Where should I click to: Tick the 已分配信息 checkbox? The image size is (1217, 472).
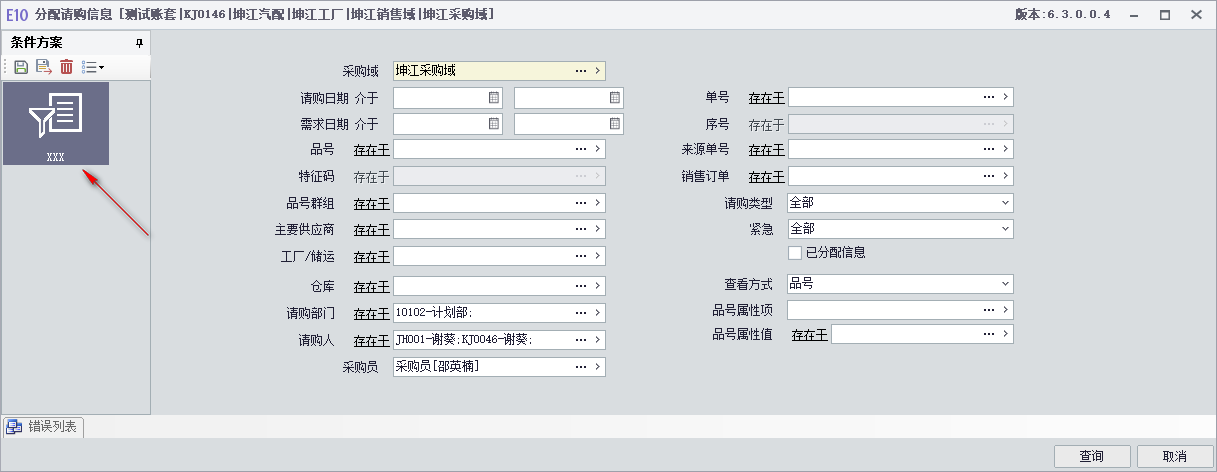pyautogui.click(x=795, y=252)
